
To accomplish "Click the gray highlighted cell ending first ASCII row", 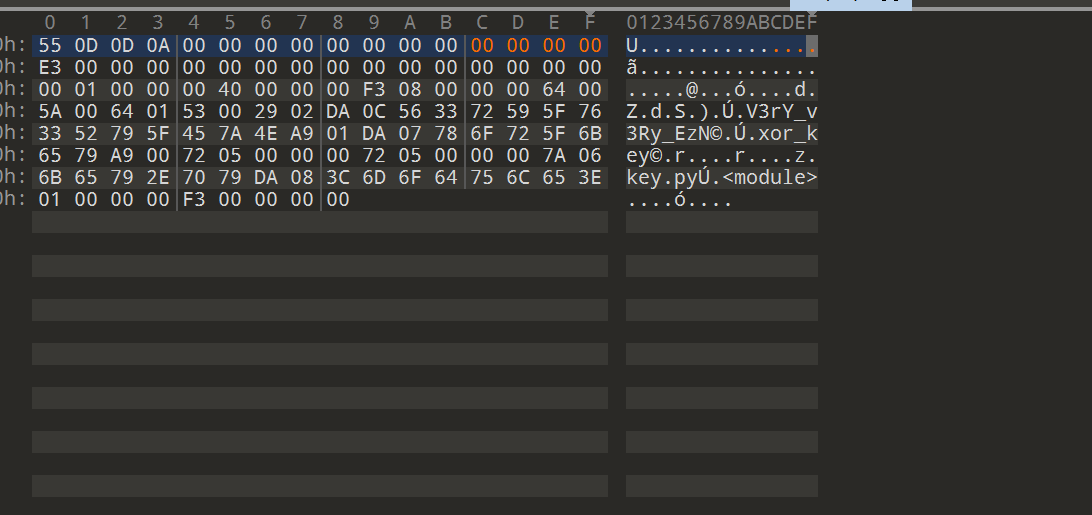I will (x=811, y=46).
